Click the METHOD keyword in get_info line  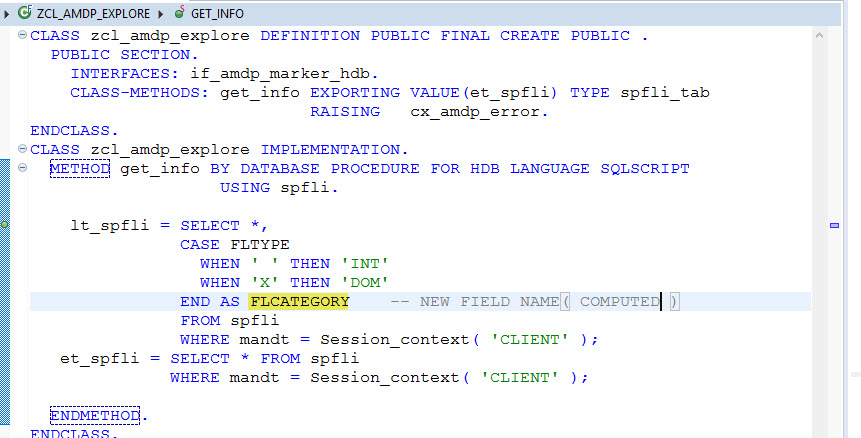(80, 169)
